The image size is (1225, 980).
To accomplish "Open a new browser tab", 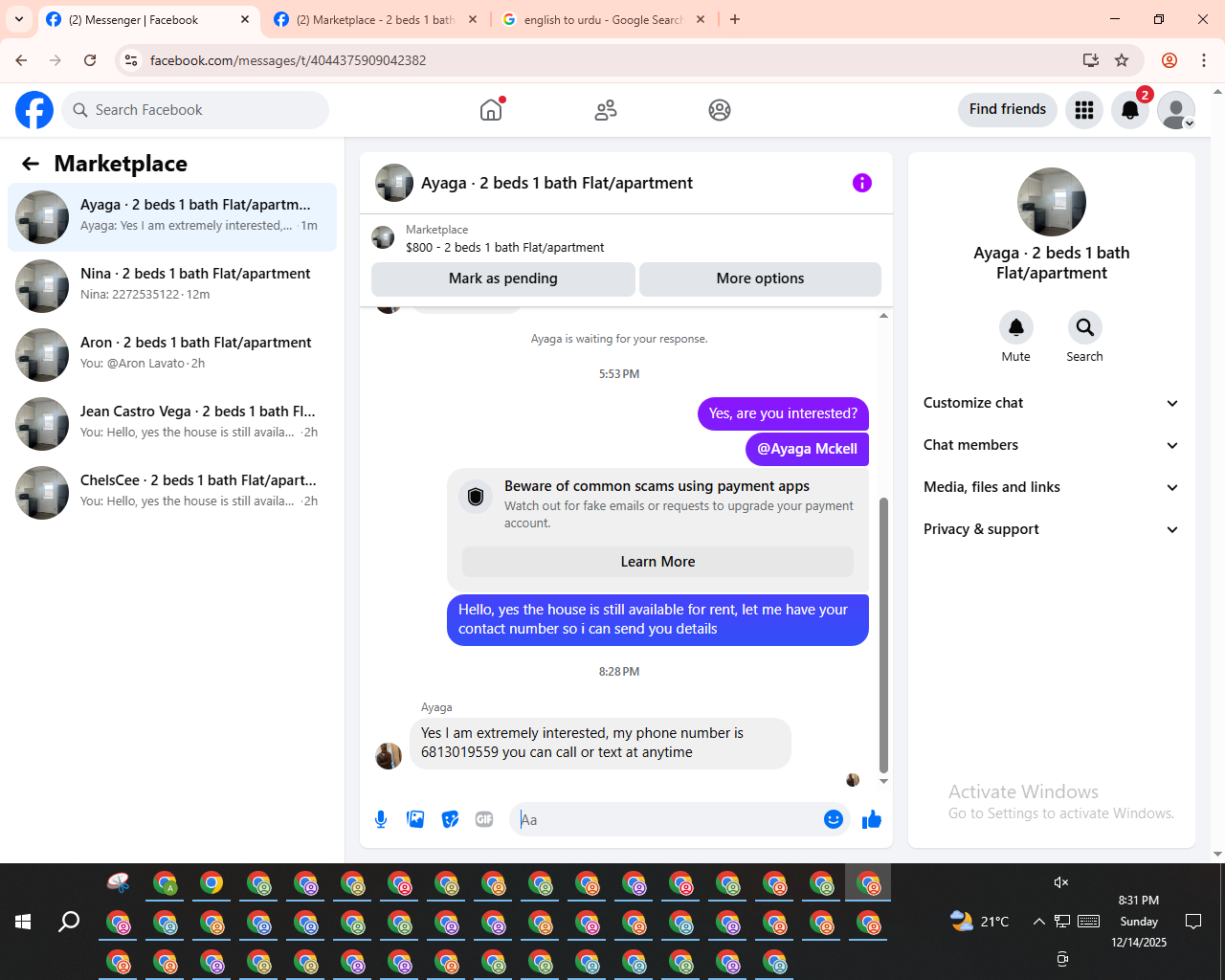I will click(x=735, y=19).
